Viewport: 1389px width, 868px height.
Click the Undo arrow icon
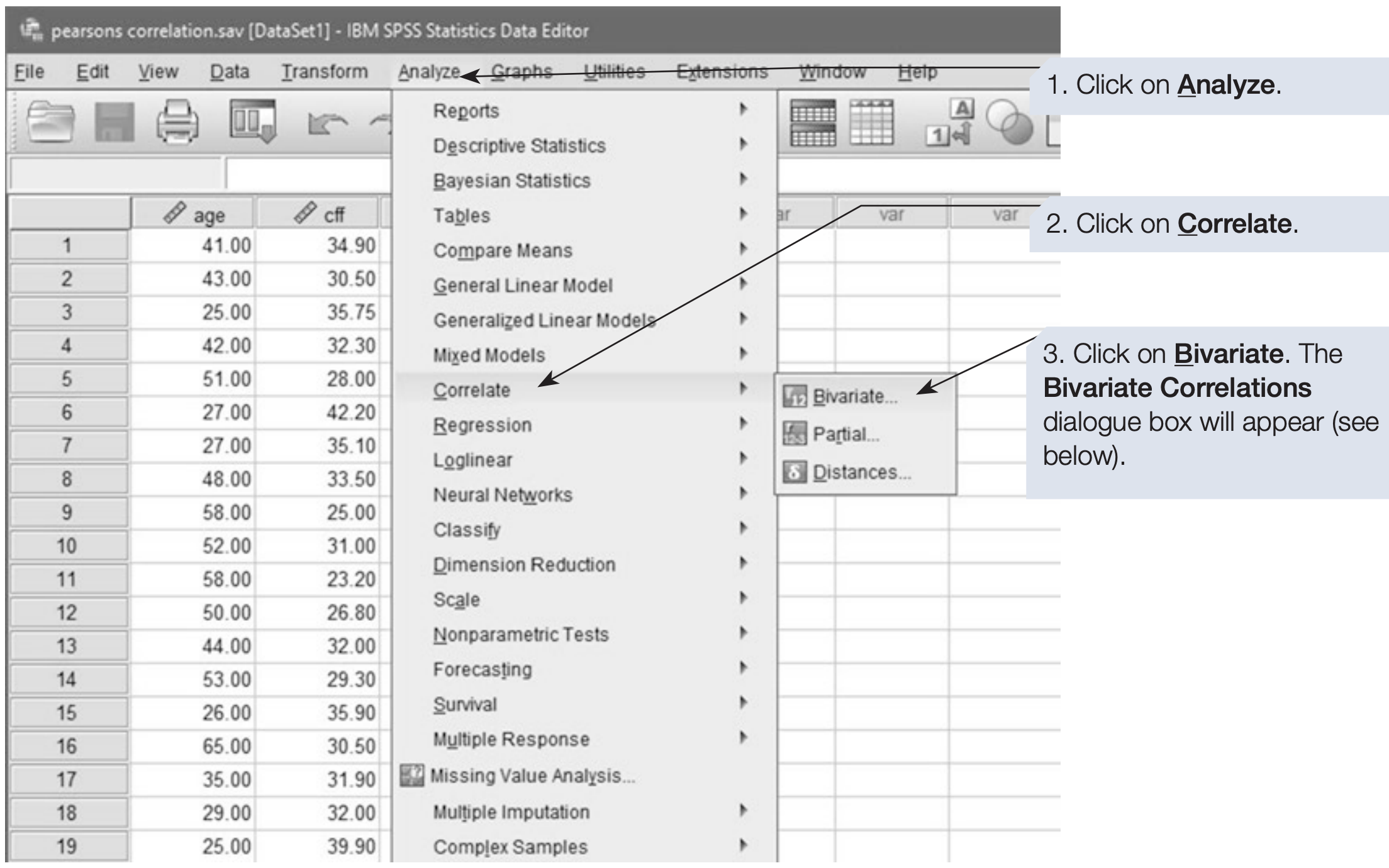(x=327, y=123)
